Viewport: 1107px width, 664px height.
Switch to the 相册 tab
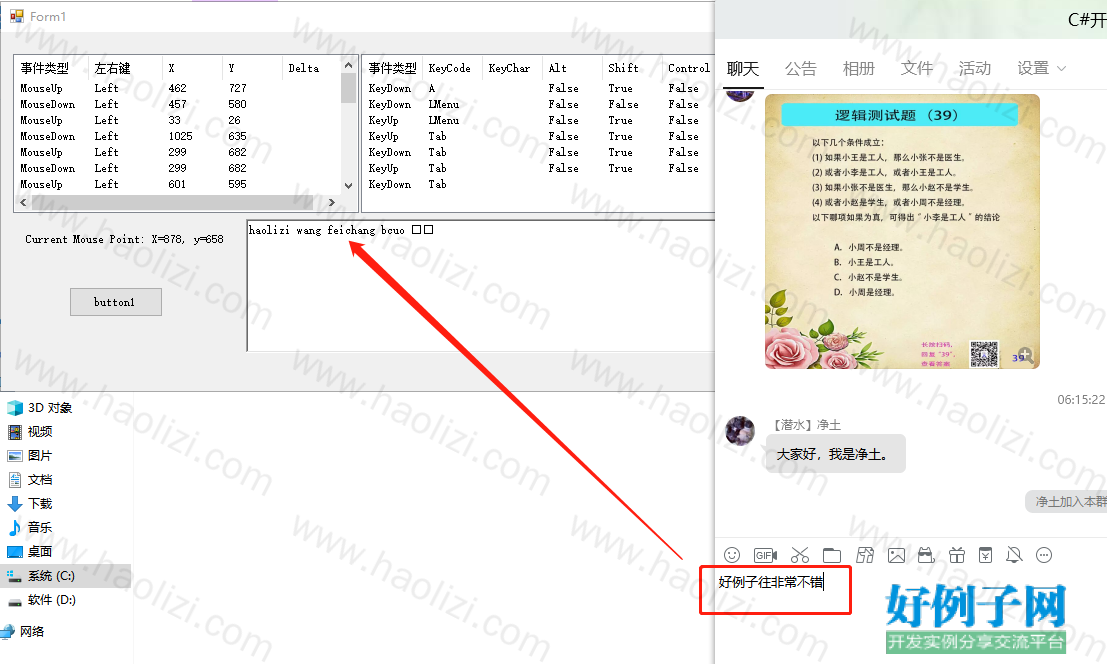(x=858, y=68)
